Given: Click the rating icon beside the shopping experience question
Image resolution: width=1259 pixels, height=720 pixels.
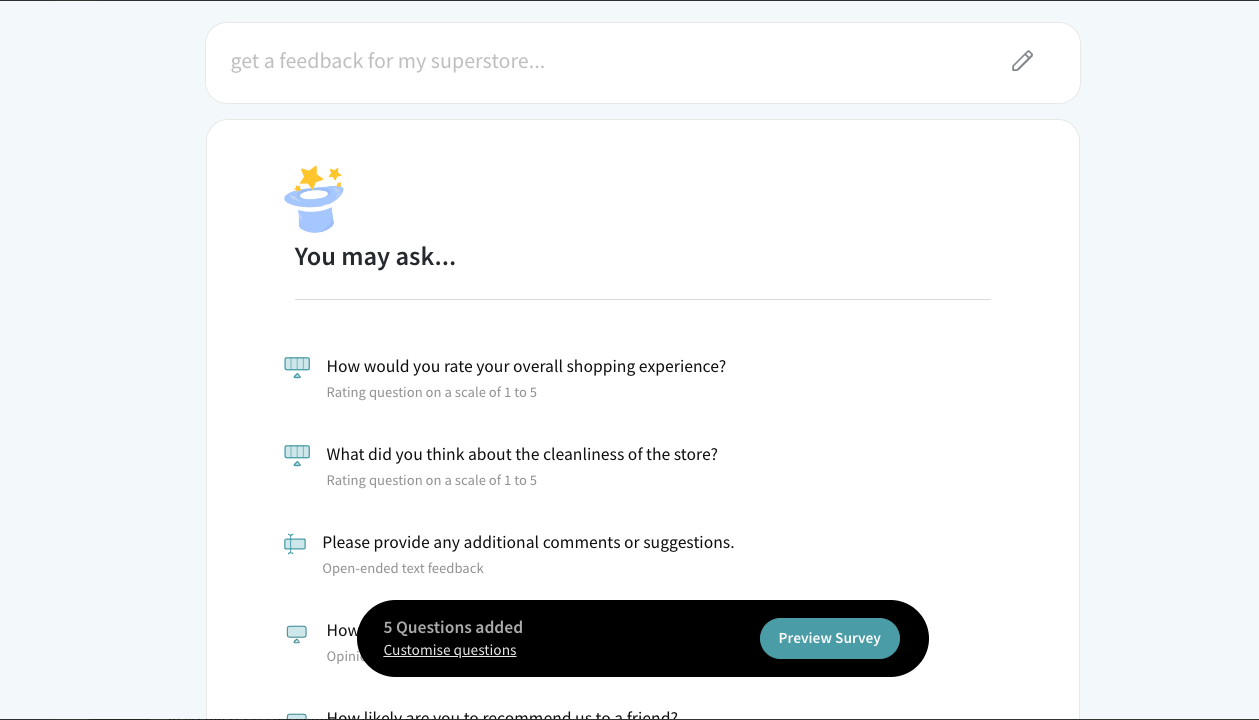Looking at the screenshot, I should [297, 367].
